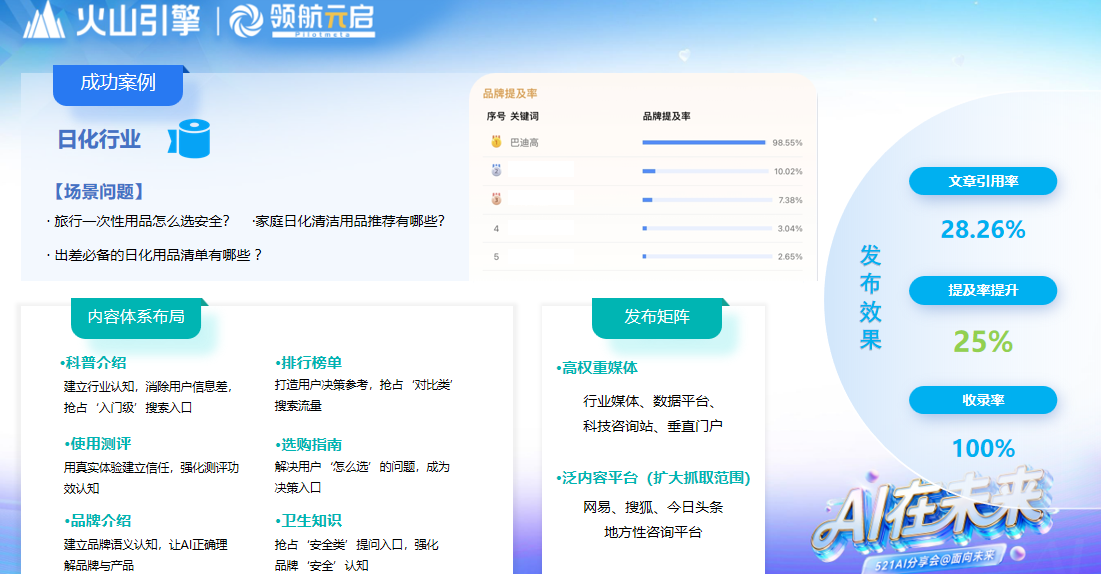Viewport: 1101px width, 574px height.
Task: Click the 100% value
Action: tap(983, 448)
